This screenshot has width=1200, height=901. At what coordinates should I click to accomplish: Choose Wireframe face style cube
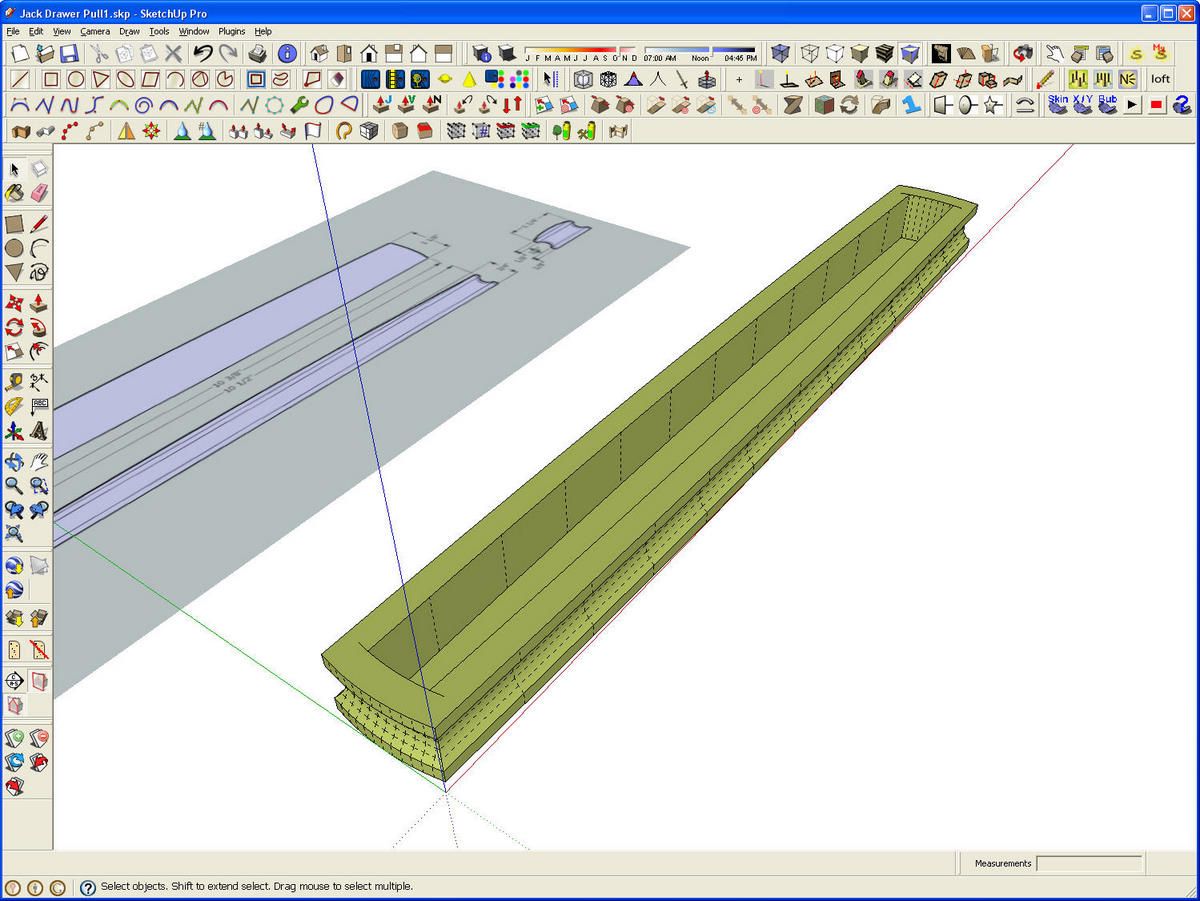point(809,53)
